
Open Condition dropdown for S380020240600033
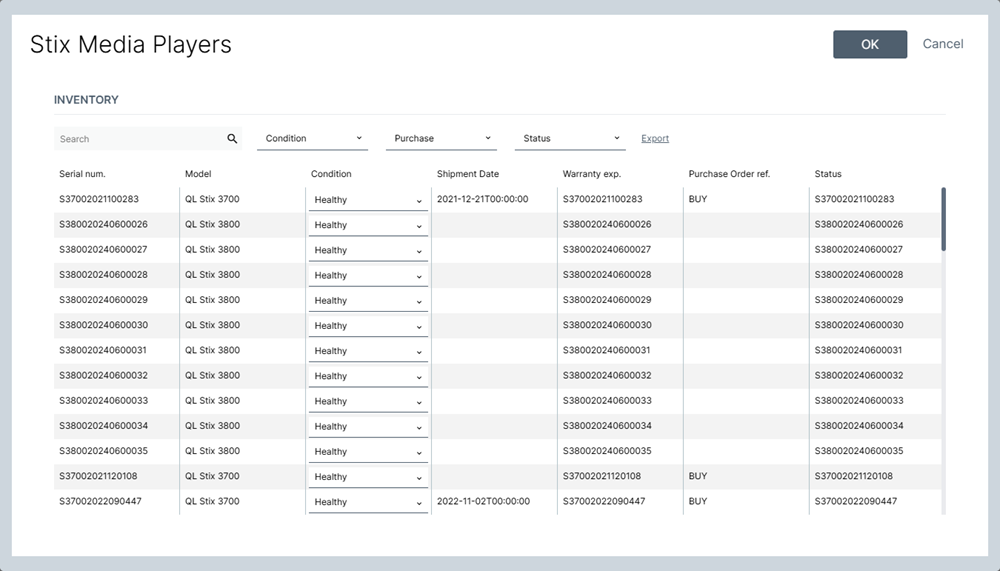pyautogui.click(x=368, y=401)
